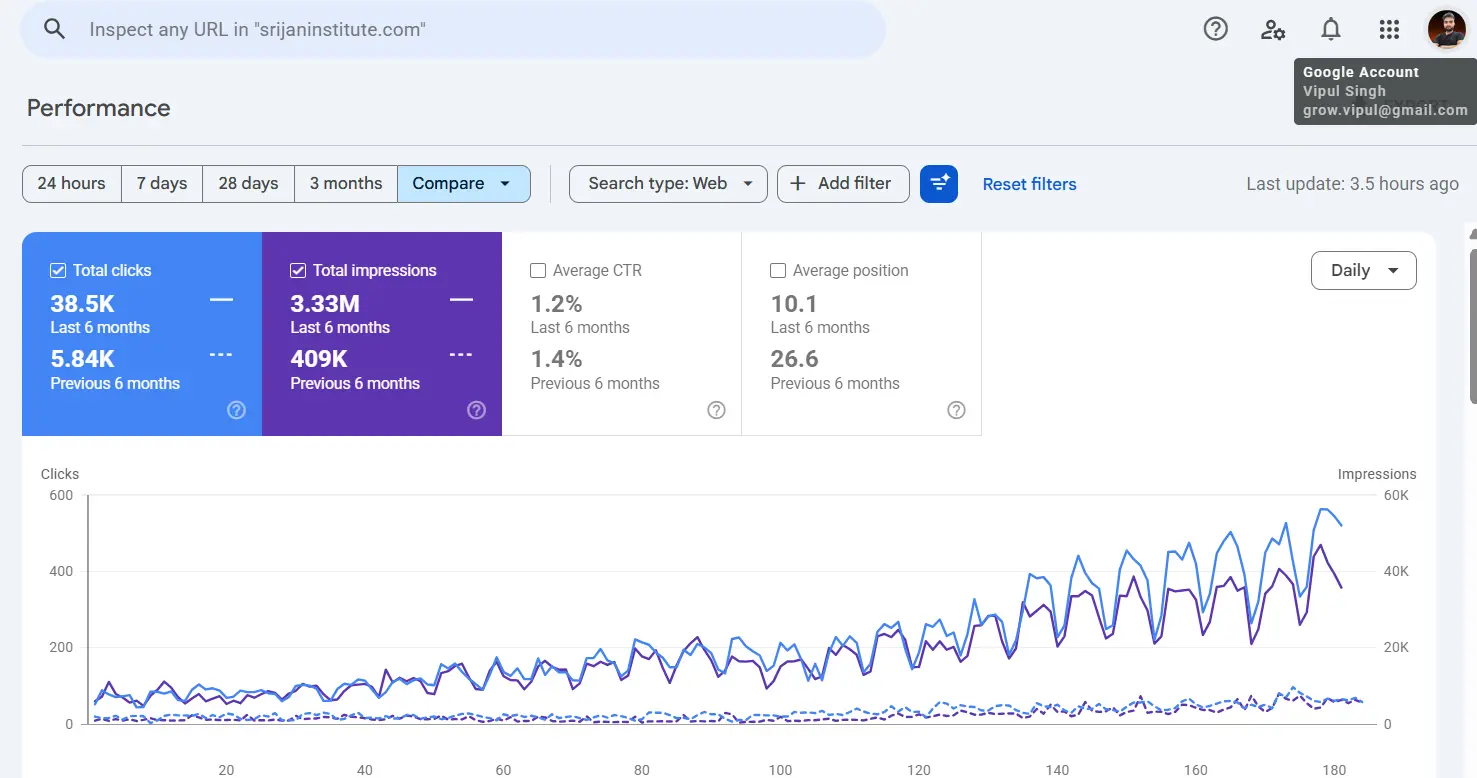Click the 26.6 previous position value
The width and height of the screenshot is (1477, 778).
click(795, 358)
